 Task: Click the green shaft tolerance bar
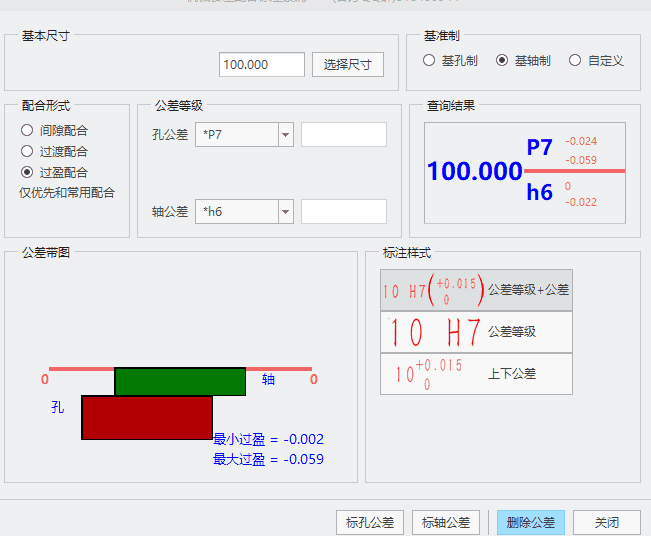[x=180, y=381]
